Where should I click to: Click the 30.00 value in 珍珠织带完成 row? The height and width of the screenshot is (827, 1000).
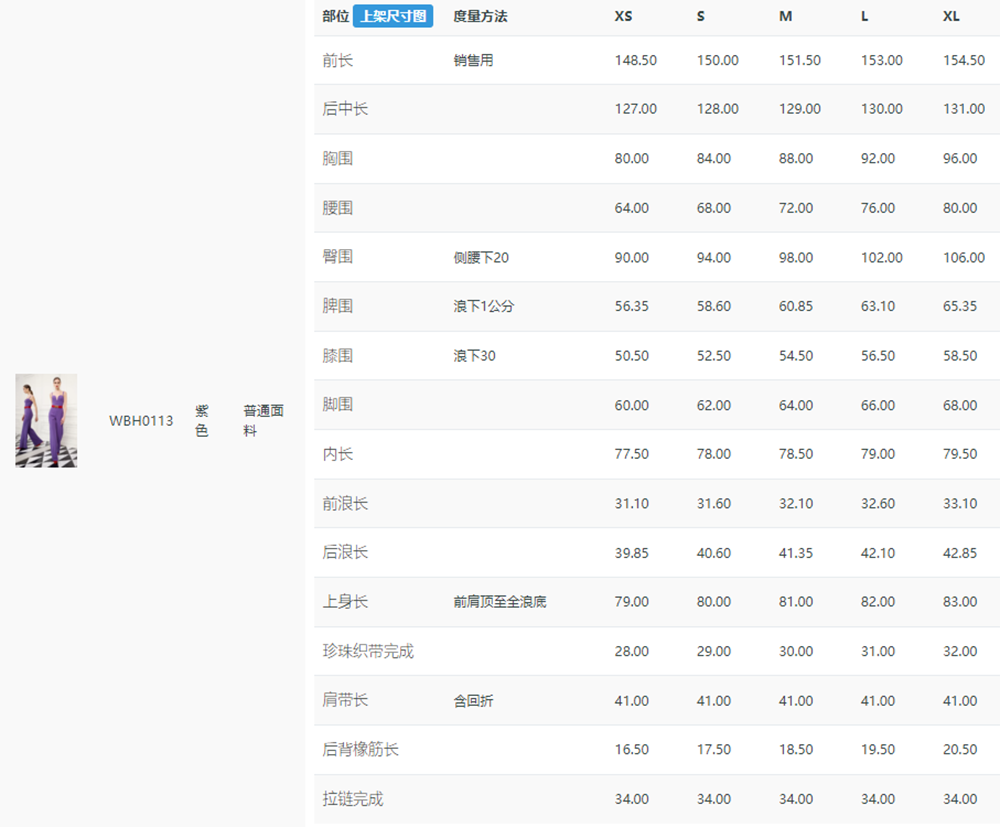point(796,651)
